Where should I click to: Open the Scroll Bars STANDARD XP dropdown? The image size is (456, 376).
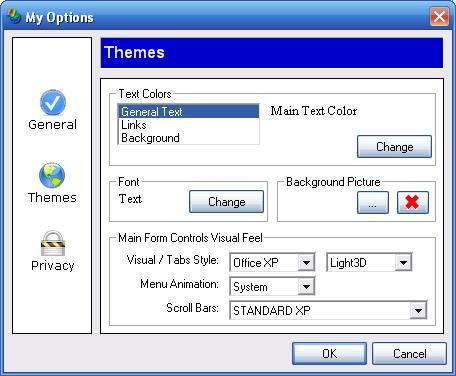point(328,311)
